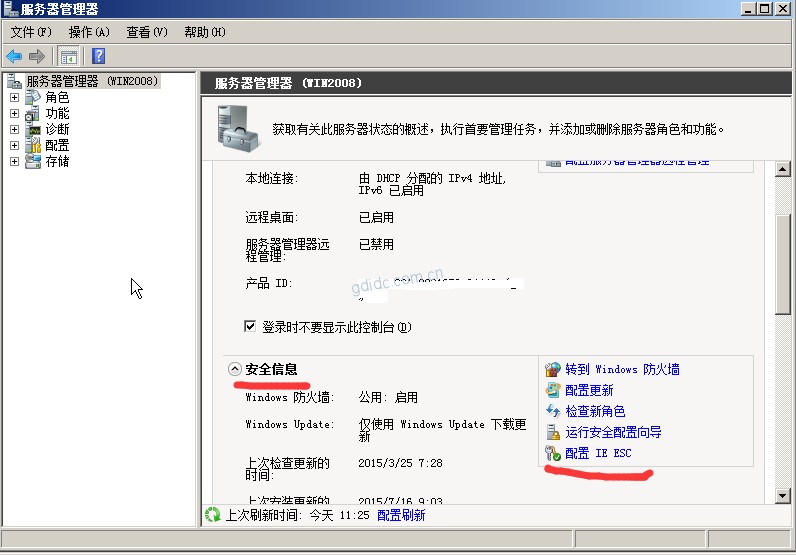The height and width of the screenshot is (555, 796).
Task: Click the 安全信息 section heading
Action: [271, 369]
